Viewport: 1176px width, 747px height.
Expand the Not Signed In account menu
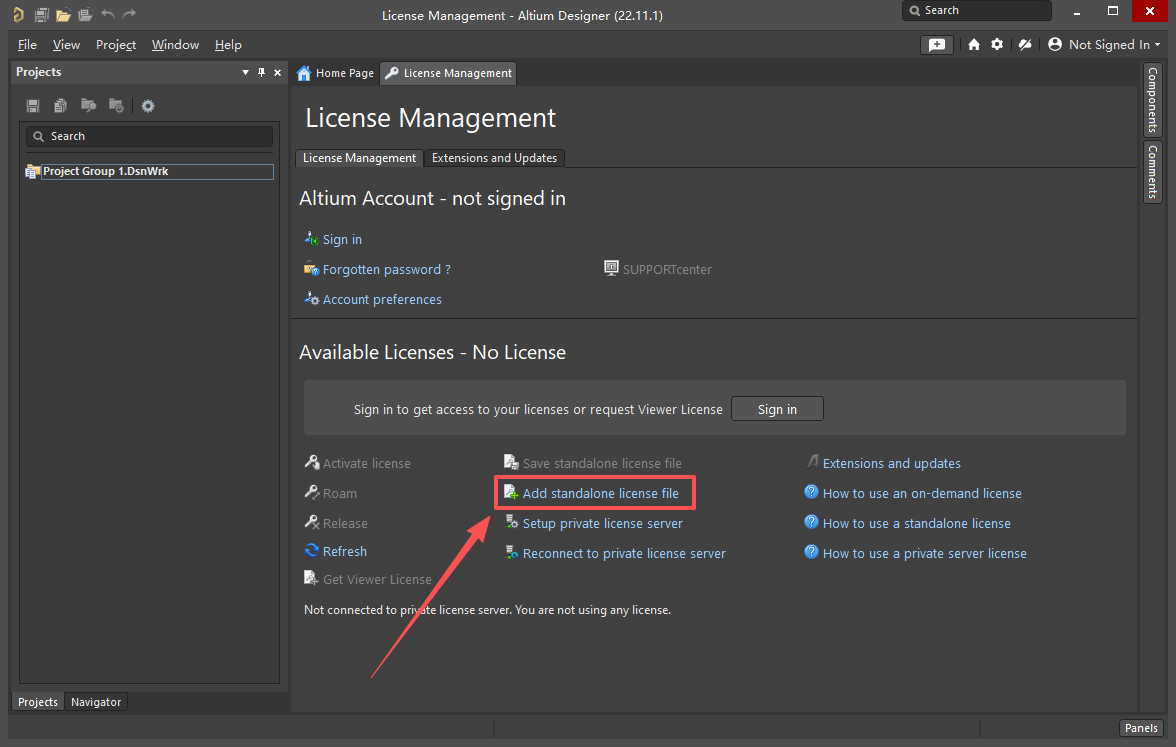click(1105, 45)
